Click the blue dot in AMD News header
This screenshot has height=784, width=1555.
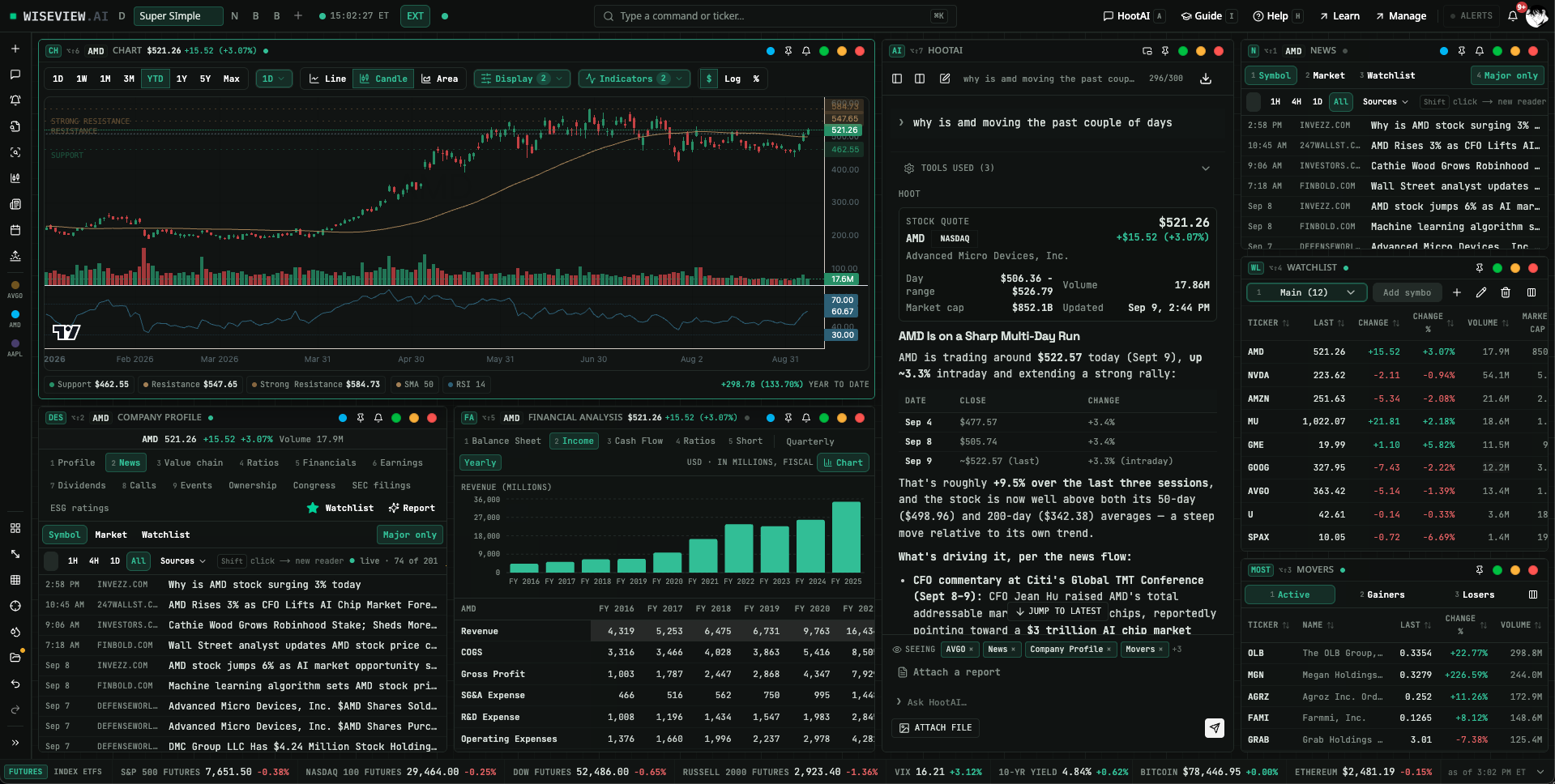pos(1443,51)
